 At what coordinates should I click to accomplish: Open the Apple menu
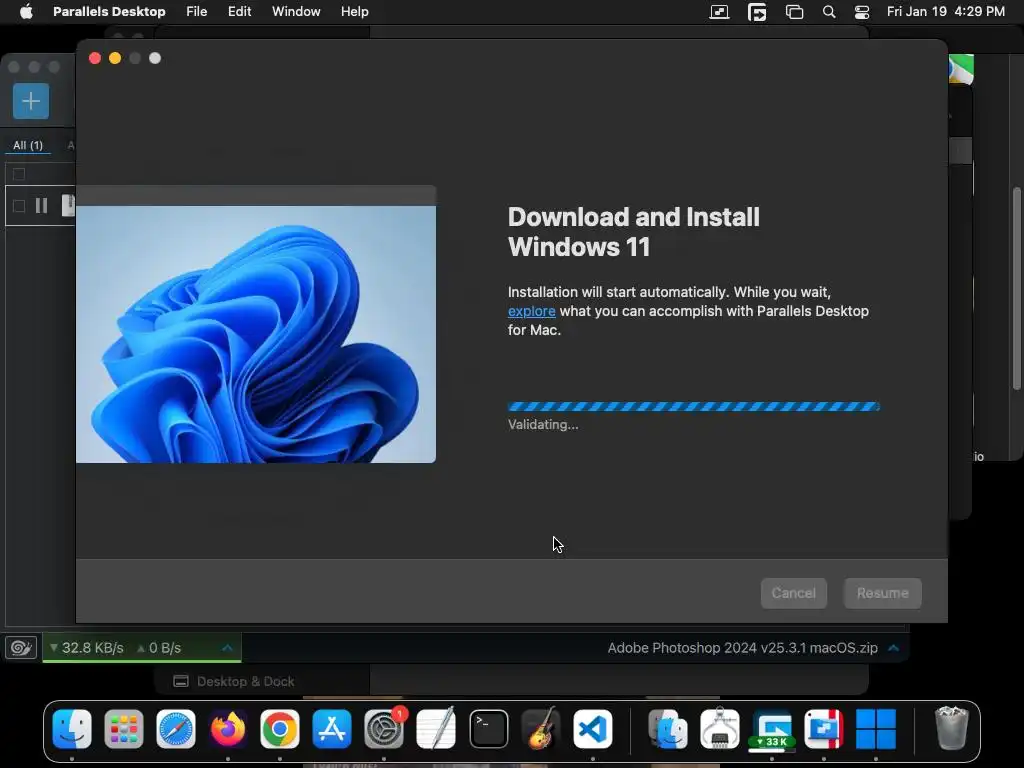pos(26,12)
